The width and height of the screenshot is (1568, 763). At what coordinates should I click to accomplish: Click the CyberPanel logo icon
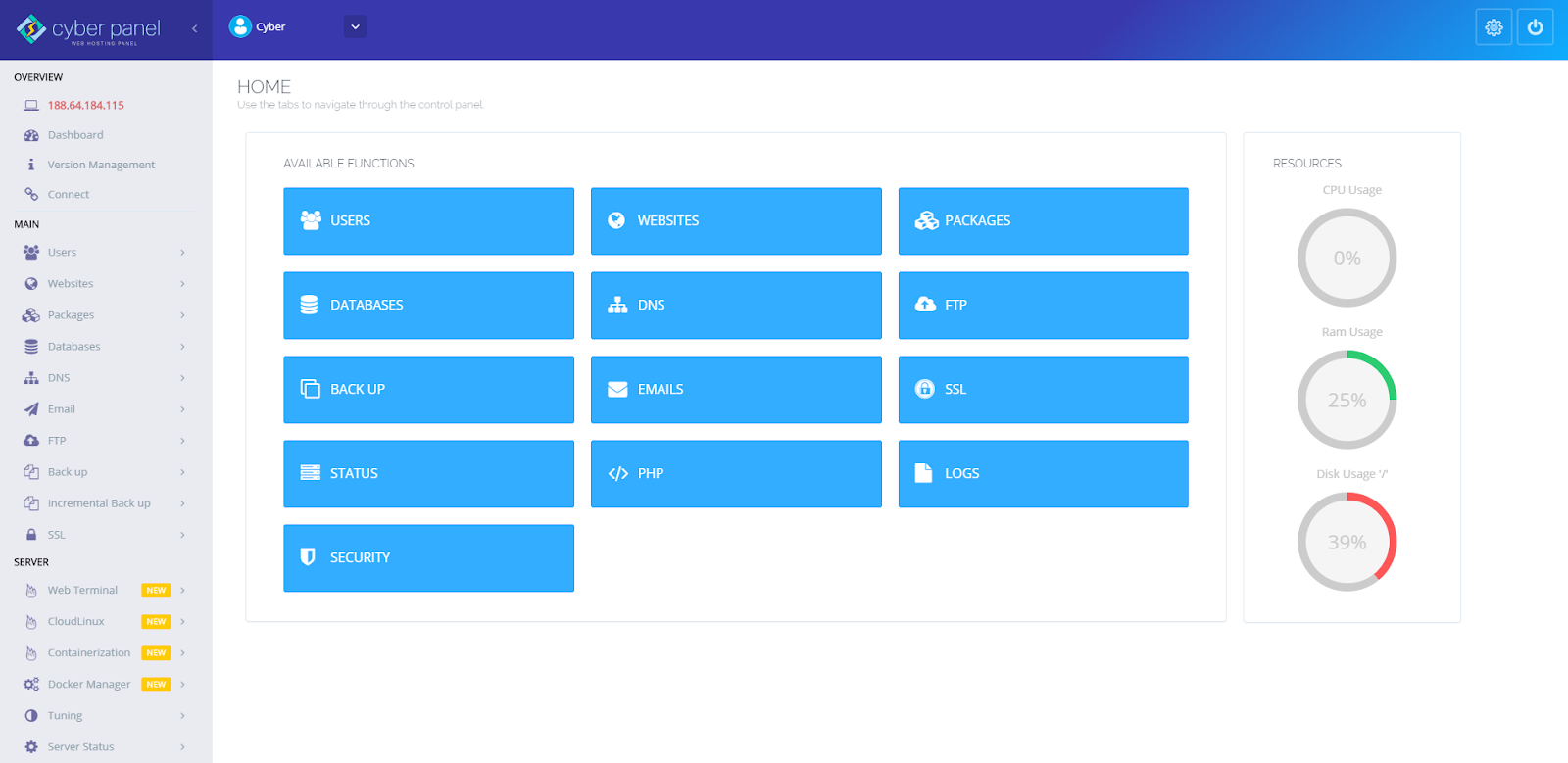(31, 29)
